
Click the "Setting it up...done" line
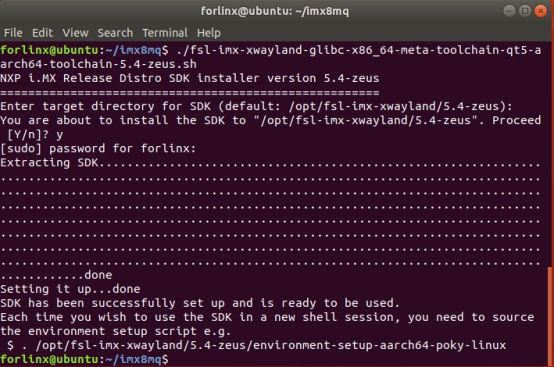70,289
